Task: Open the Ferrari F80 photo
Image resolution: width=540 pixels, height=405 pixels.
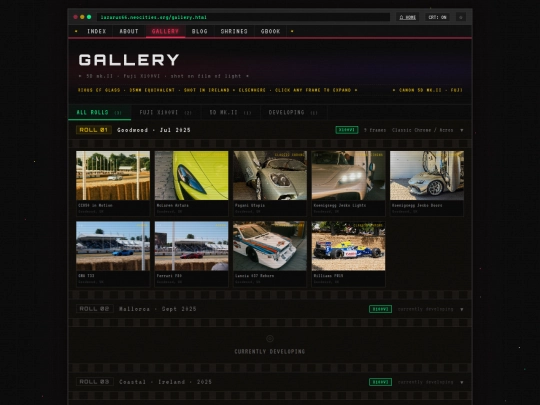Action: [x=191, y=246]
